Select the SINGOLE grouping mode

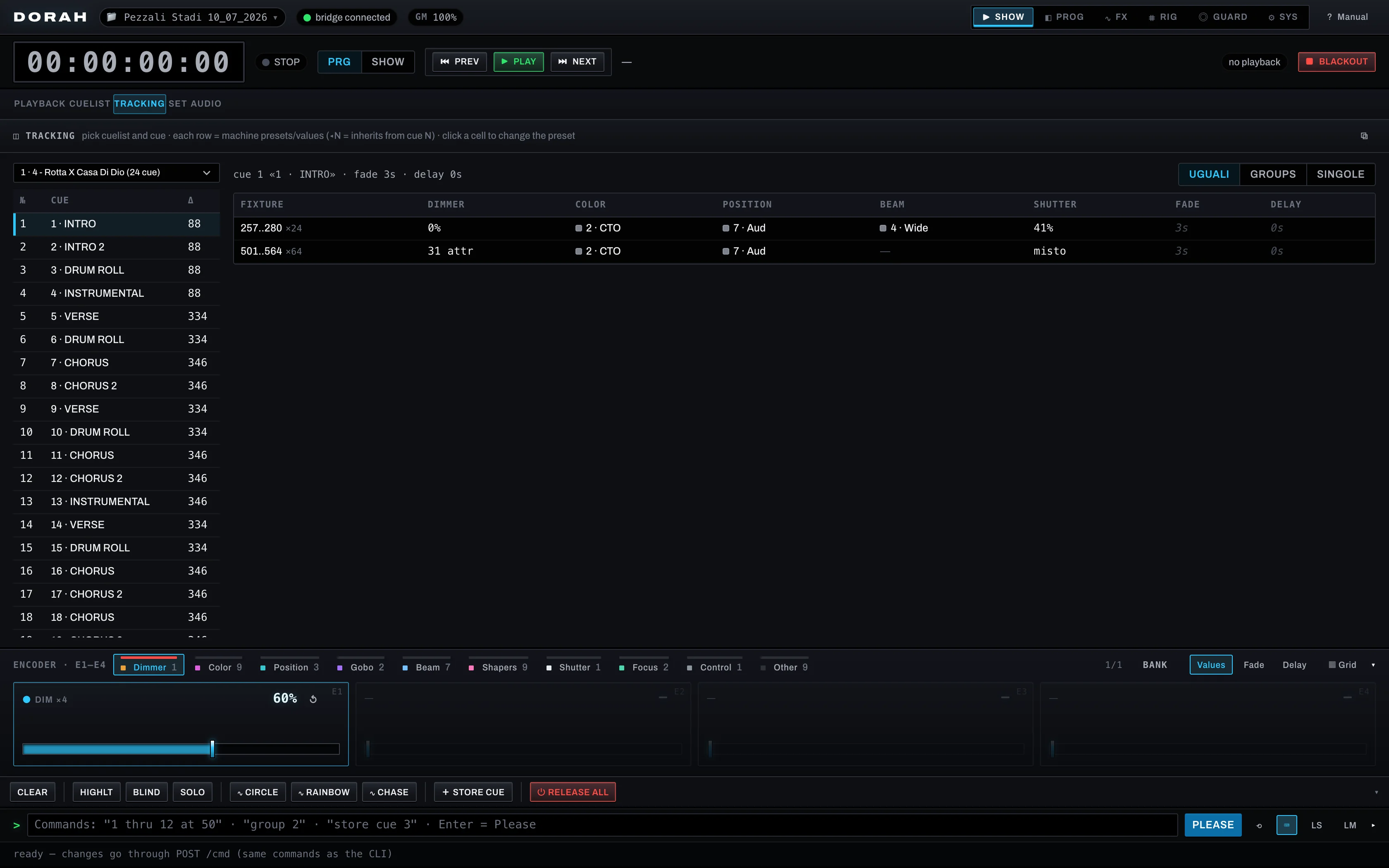(x=1340, y=174)
